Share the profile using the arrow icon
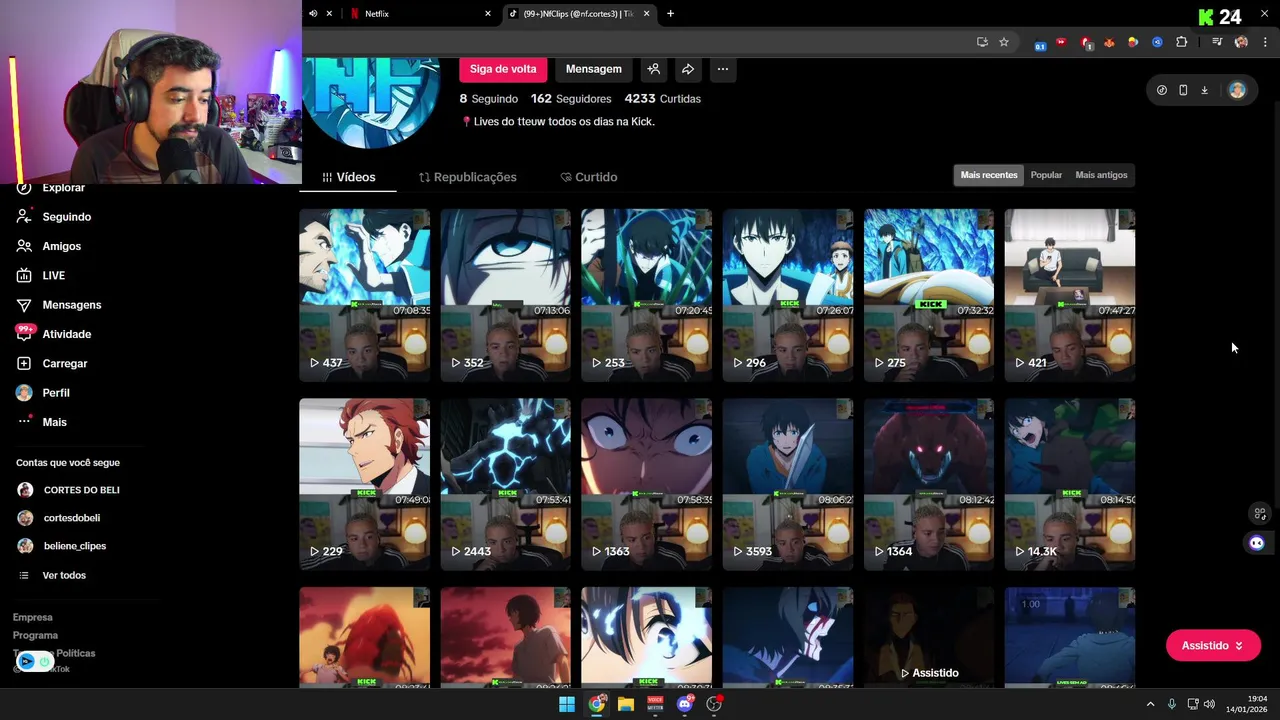The image size is (1280, 720). [688, 69]
